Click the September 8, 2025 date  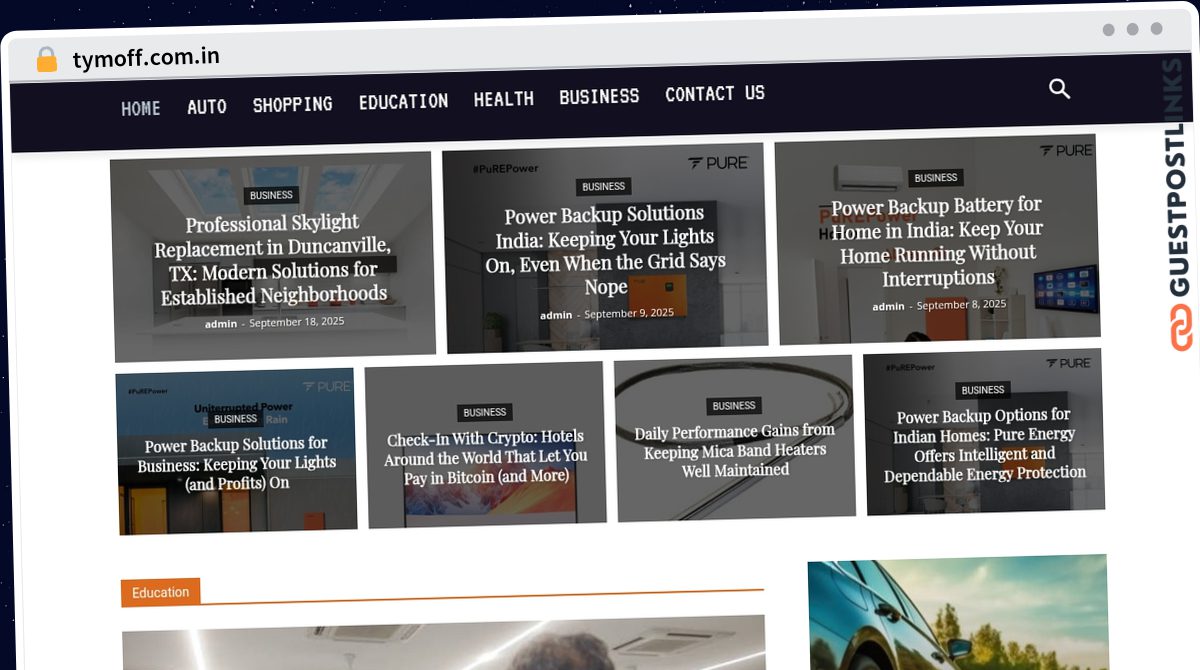point(961,304)
